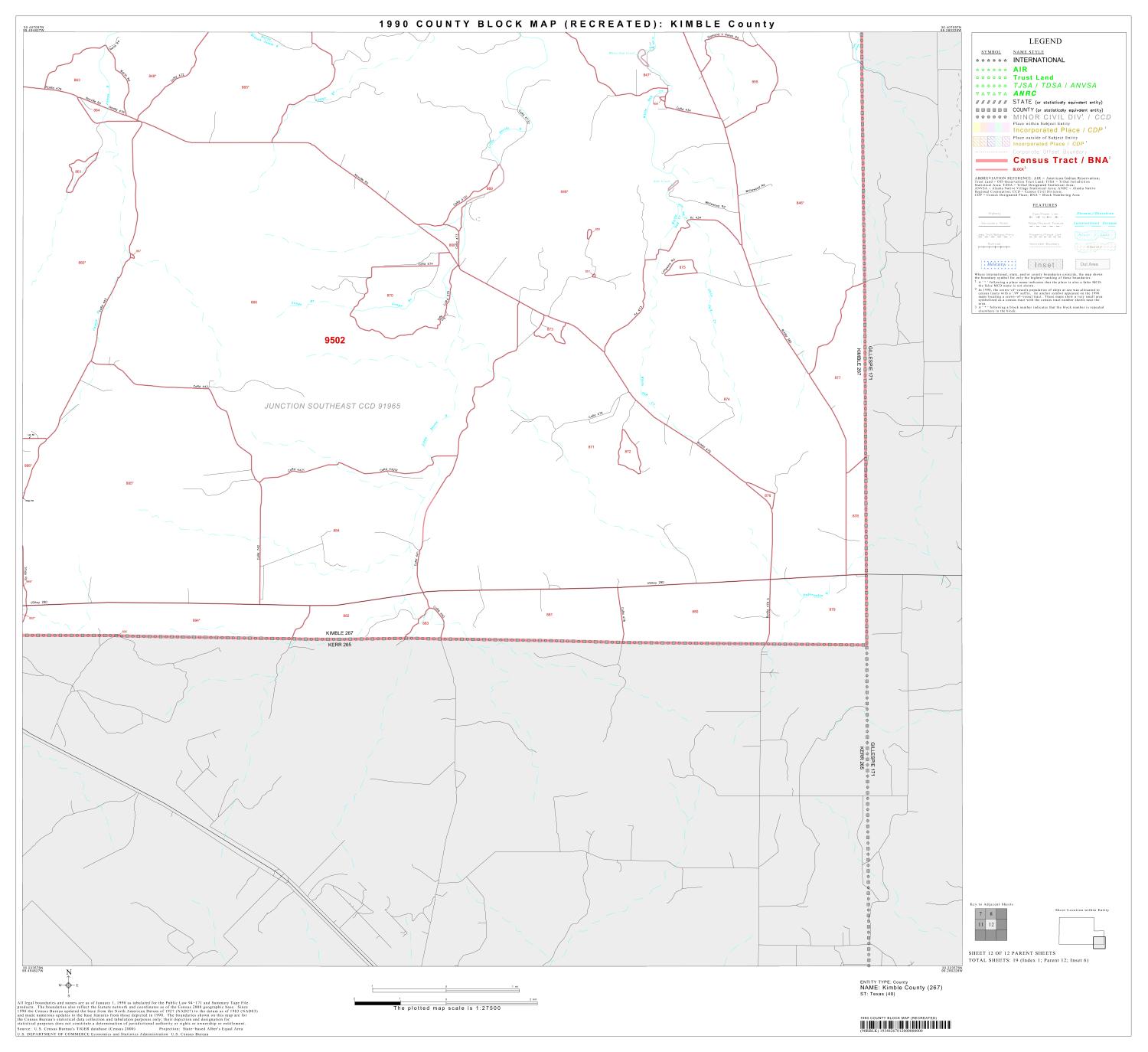Toggle the Corporate Offset Boundary legend entry
Image resolution: width=1148 pixels, height=1052 pixels.
[990, 150]
